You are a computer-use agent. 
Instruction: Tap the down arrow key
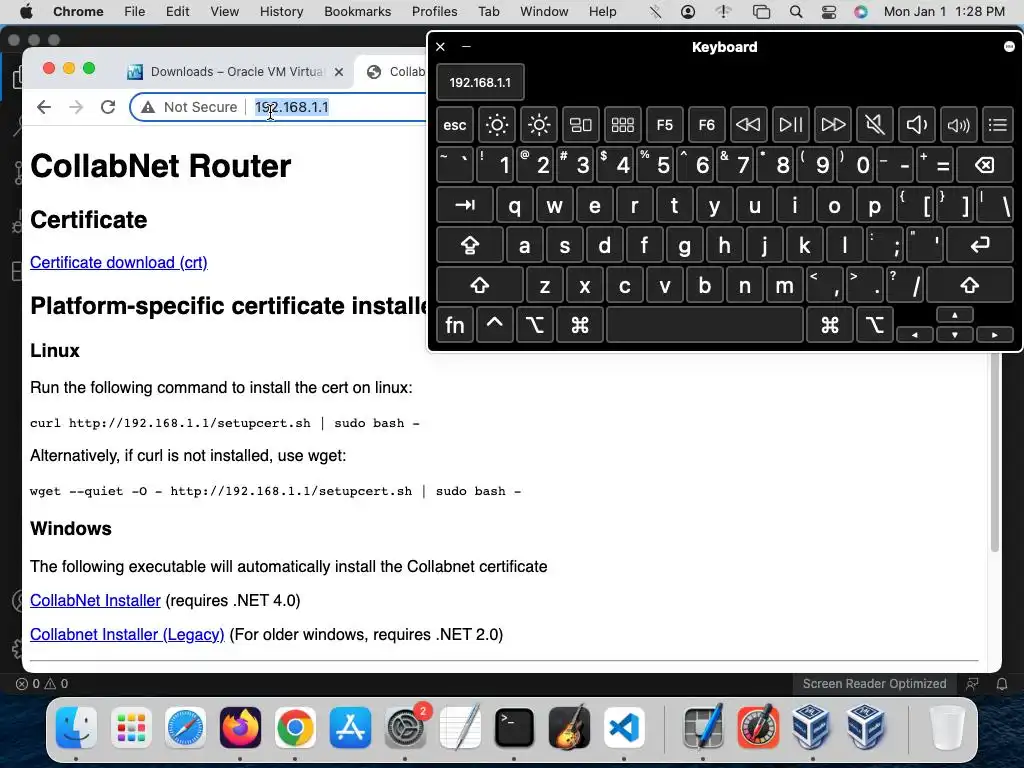click(x=955, y=334)
